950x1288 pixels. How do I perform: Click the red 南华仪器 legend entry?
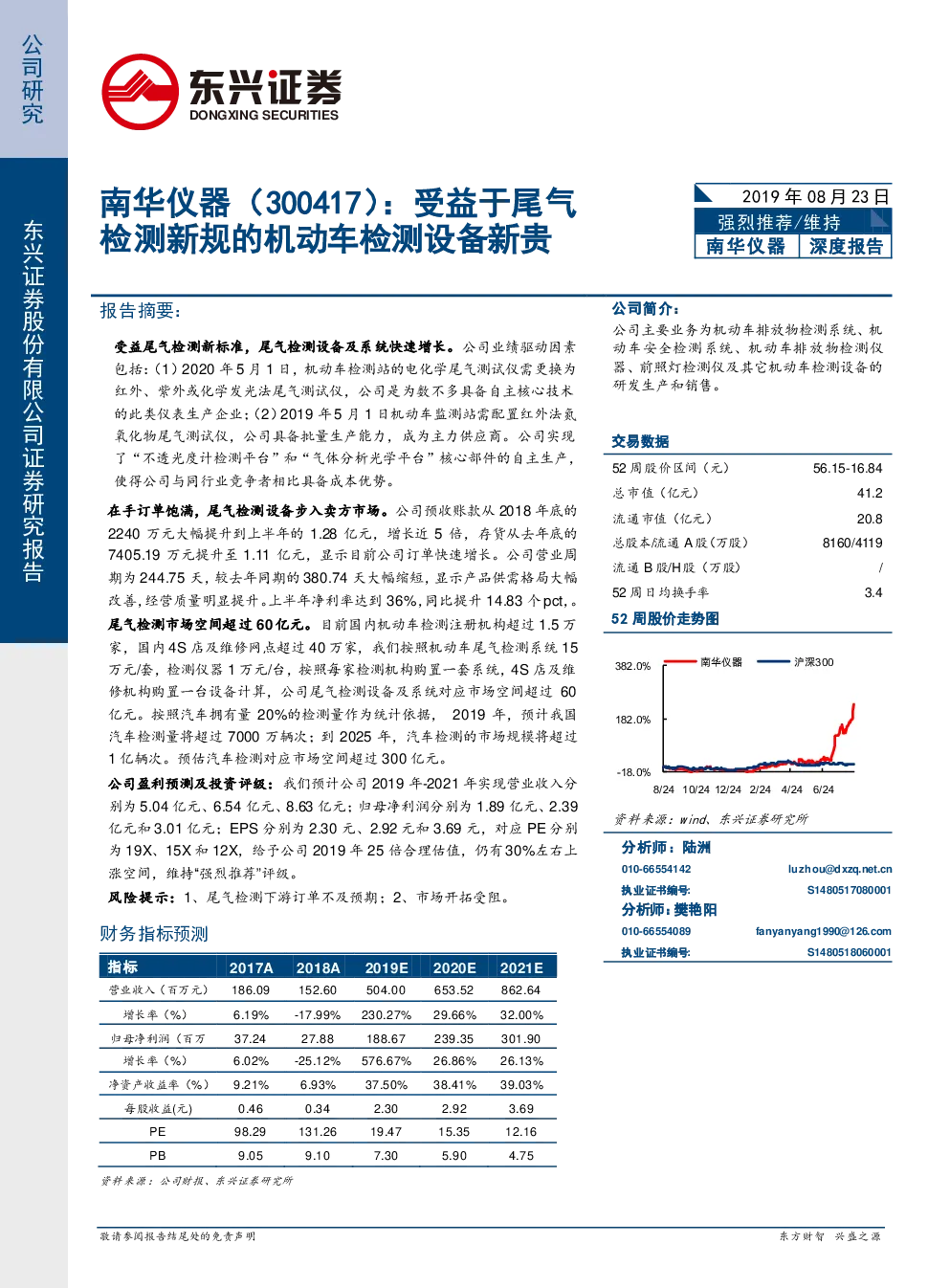point(704,661)
